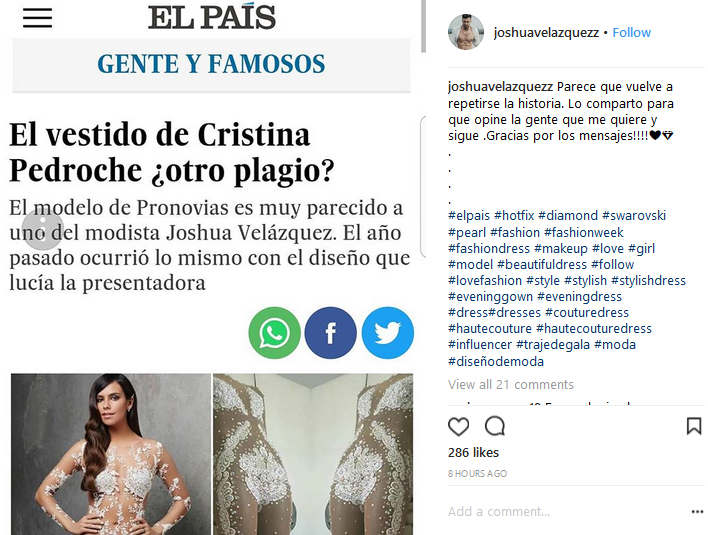Expand View all 21 comments
The width and height of the screenshot is (708, 535).
pyautogui.click(x=511, y=385)
